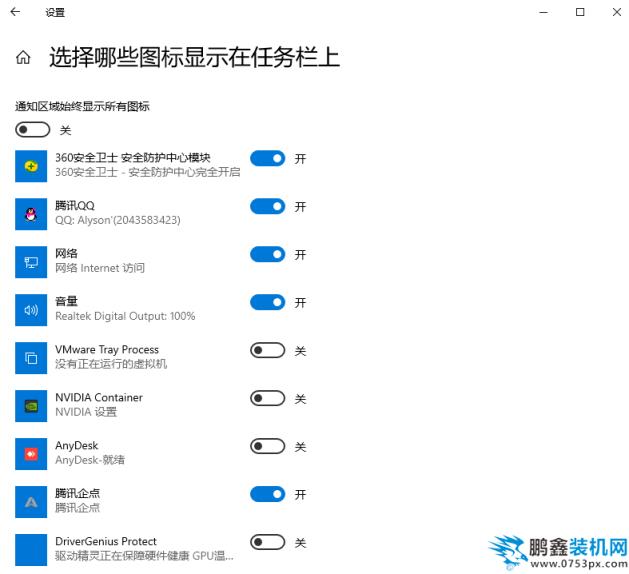
Task: Click the 腾讯企点 app icon
Action: point(31,502)
